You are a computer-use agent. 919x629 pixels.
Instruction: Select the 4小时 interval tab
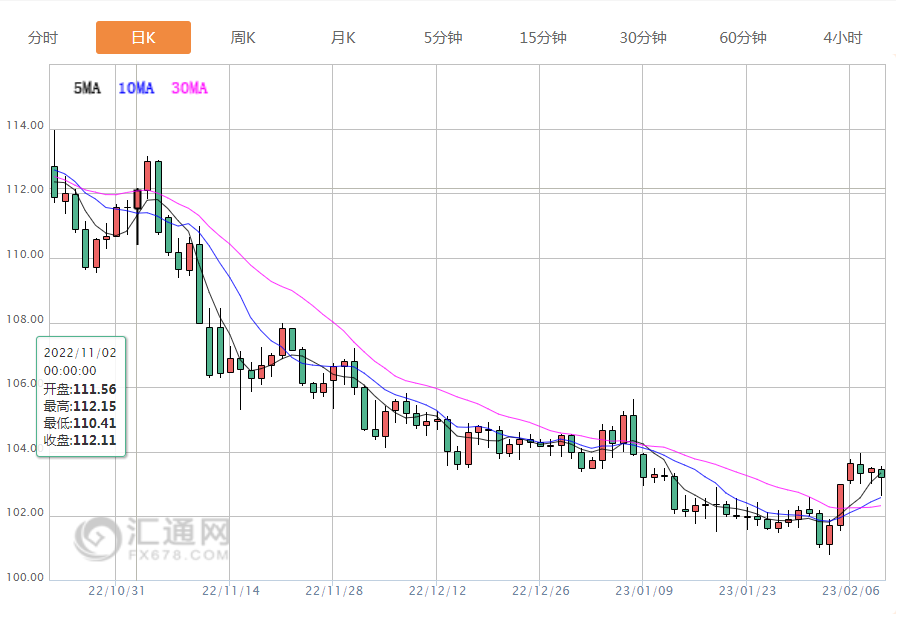click(x=843, y=38)
